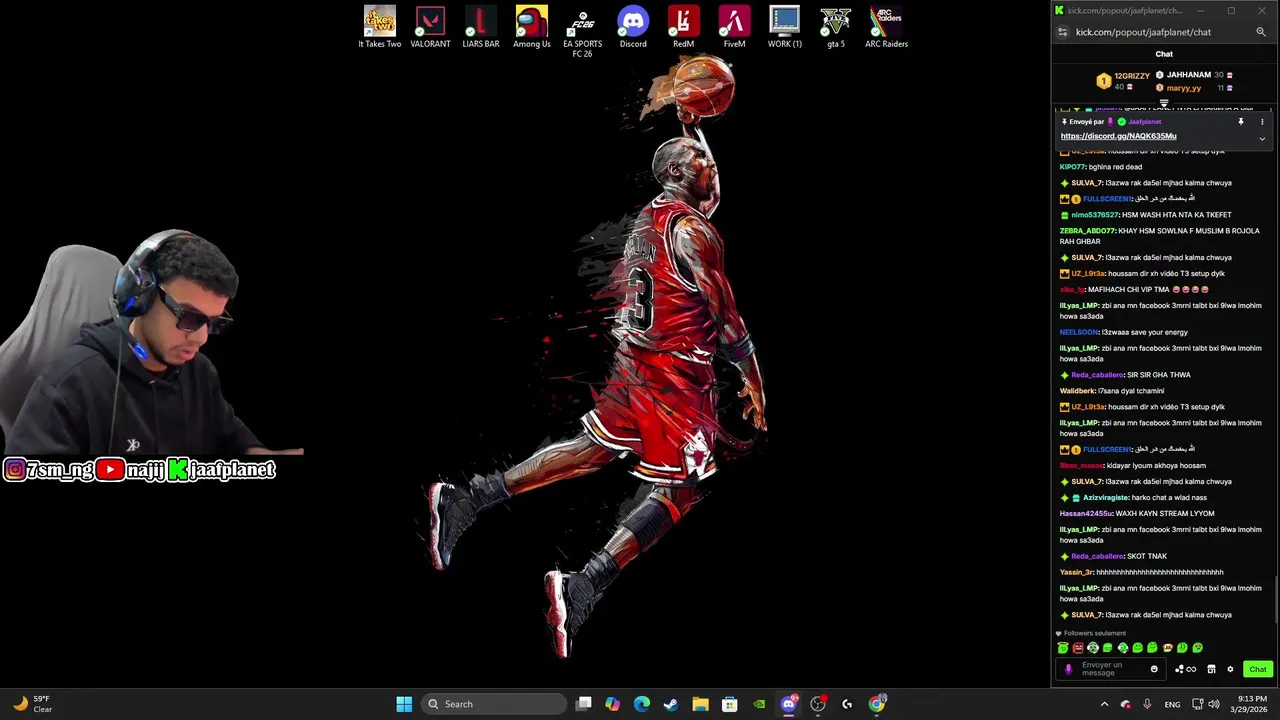1280x720 pixels.
Task: Open the EA SPORTS FC 26 shortcut
Action: 582,32
